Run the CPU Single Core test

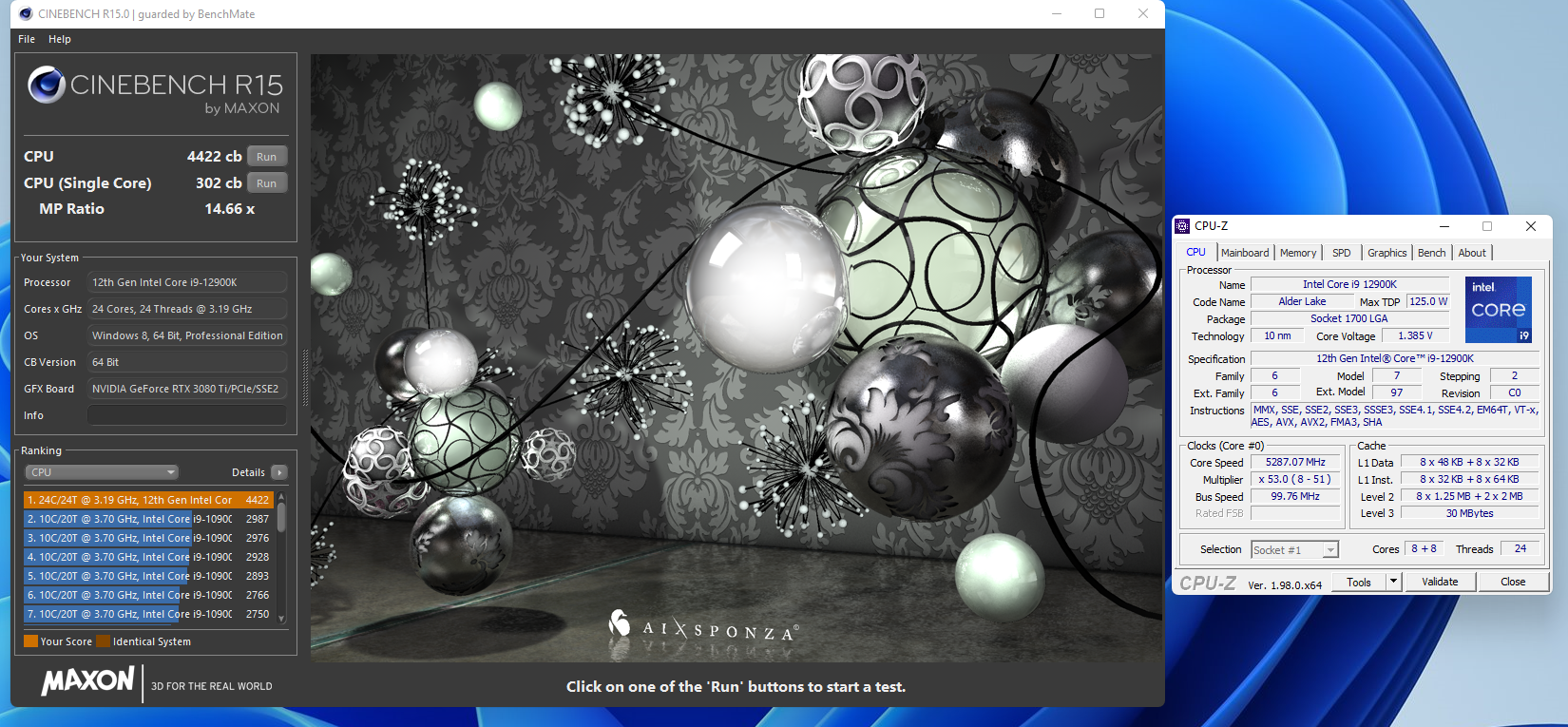click(x=267, y=183)
